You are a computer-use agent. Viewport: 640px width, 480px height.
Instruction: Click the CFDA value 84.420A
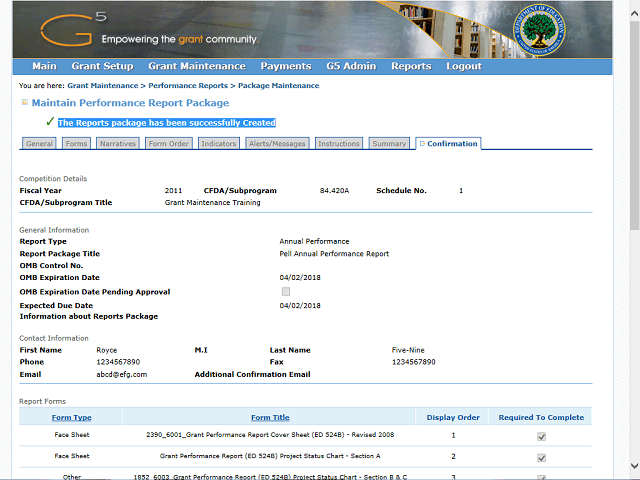[334, 191]
